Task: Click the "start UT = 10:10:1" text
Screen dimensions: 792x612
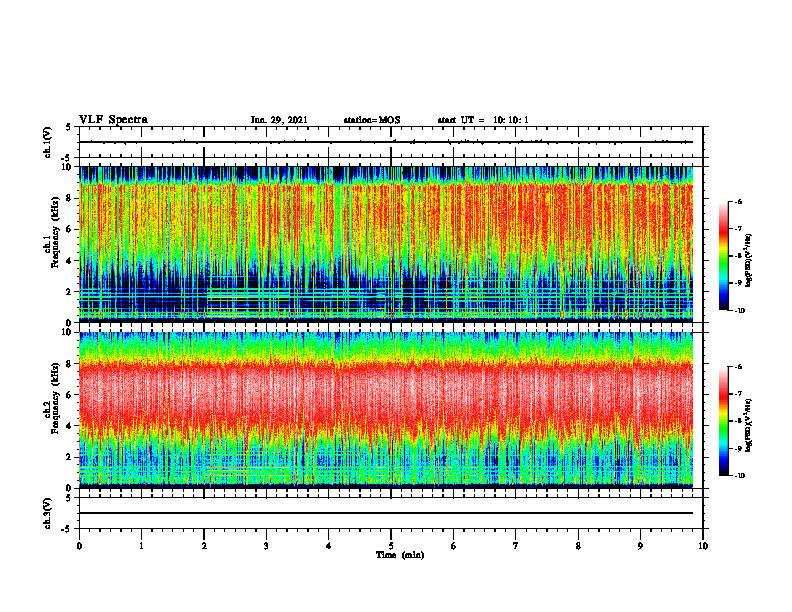Action: point(483,120)
